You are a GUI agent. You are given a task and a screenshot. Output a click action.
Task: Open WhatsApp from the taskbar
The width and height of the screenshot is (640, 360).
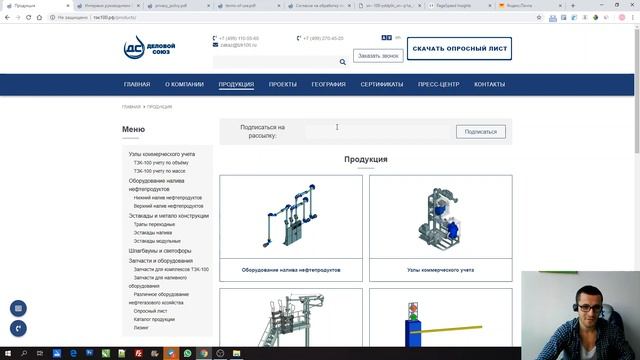pyautogui.click(x=187, y=353)
